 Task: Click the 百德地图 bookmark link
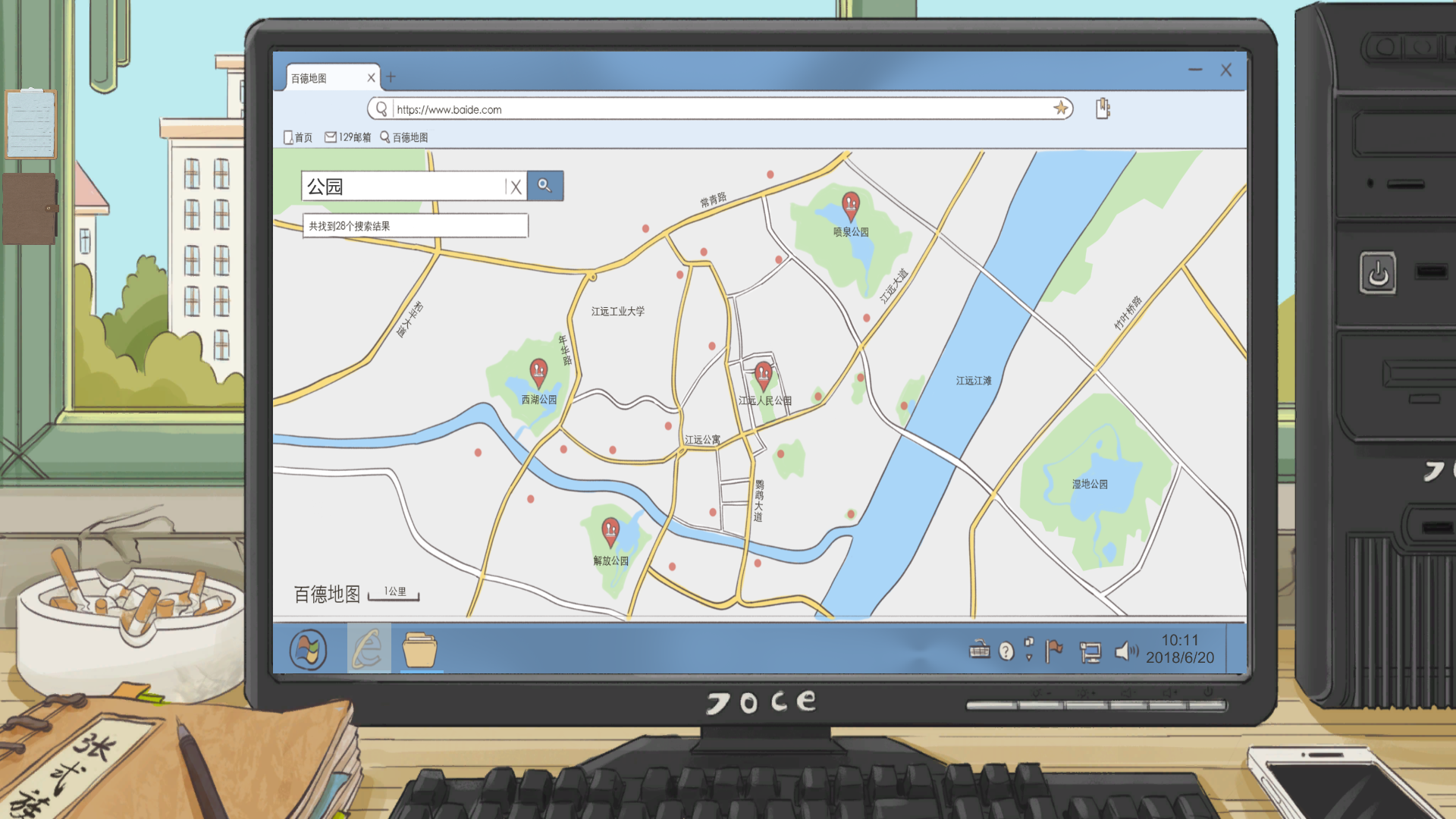[x=404, y=137]
